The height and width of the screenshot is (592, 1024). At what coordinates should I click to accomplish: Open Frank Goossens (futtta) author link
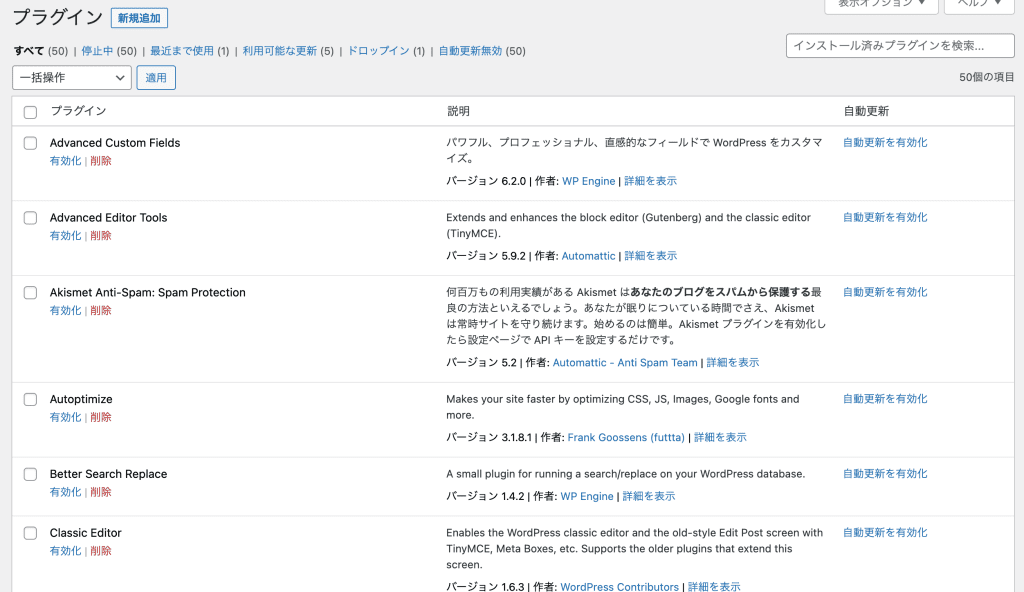(x=626, y=438)
